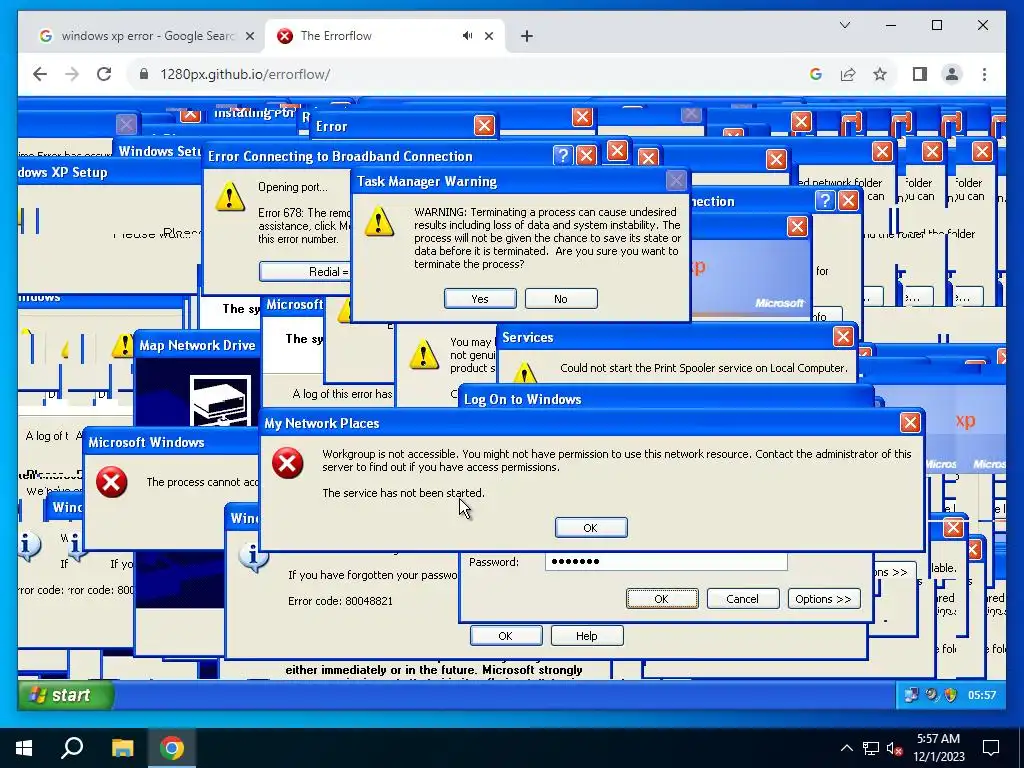The height and width of the screenshot is (768, 1024).
Task: Bookmark this page with the star
Action: (880, 74)
